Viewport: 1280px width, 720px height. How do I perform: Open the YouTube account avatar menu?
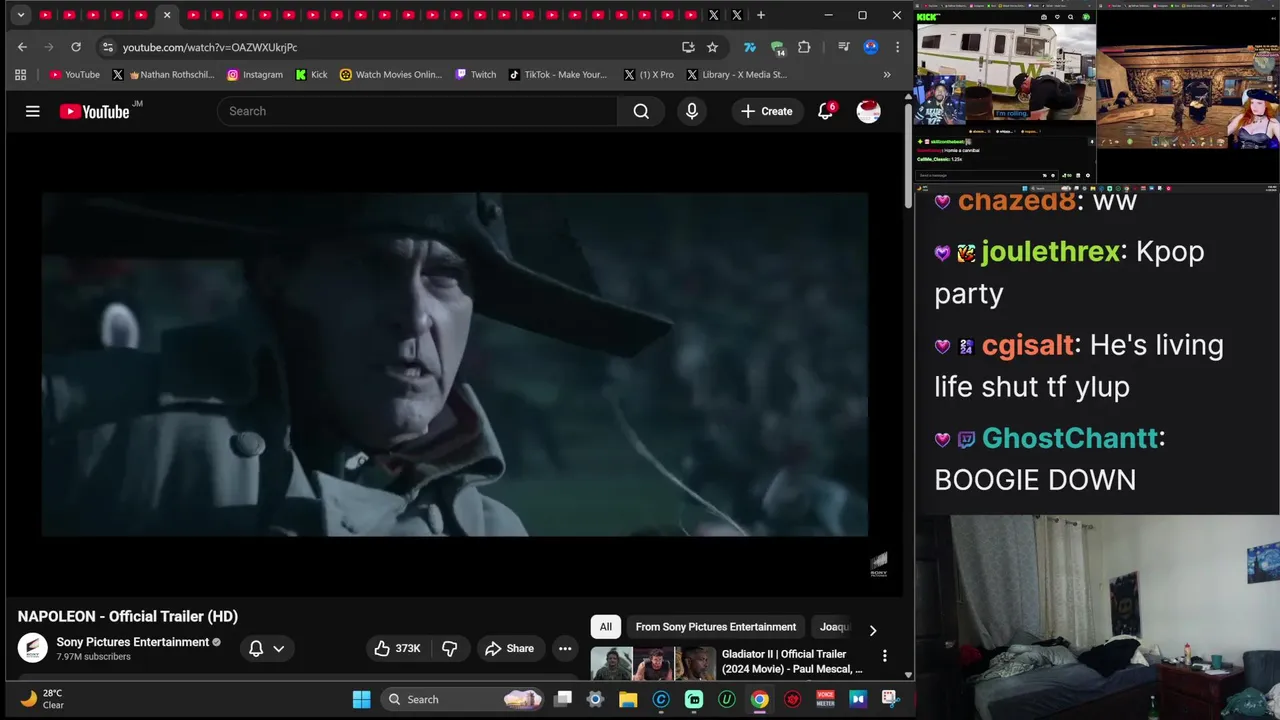868,111
